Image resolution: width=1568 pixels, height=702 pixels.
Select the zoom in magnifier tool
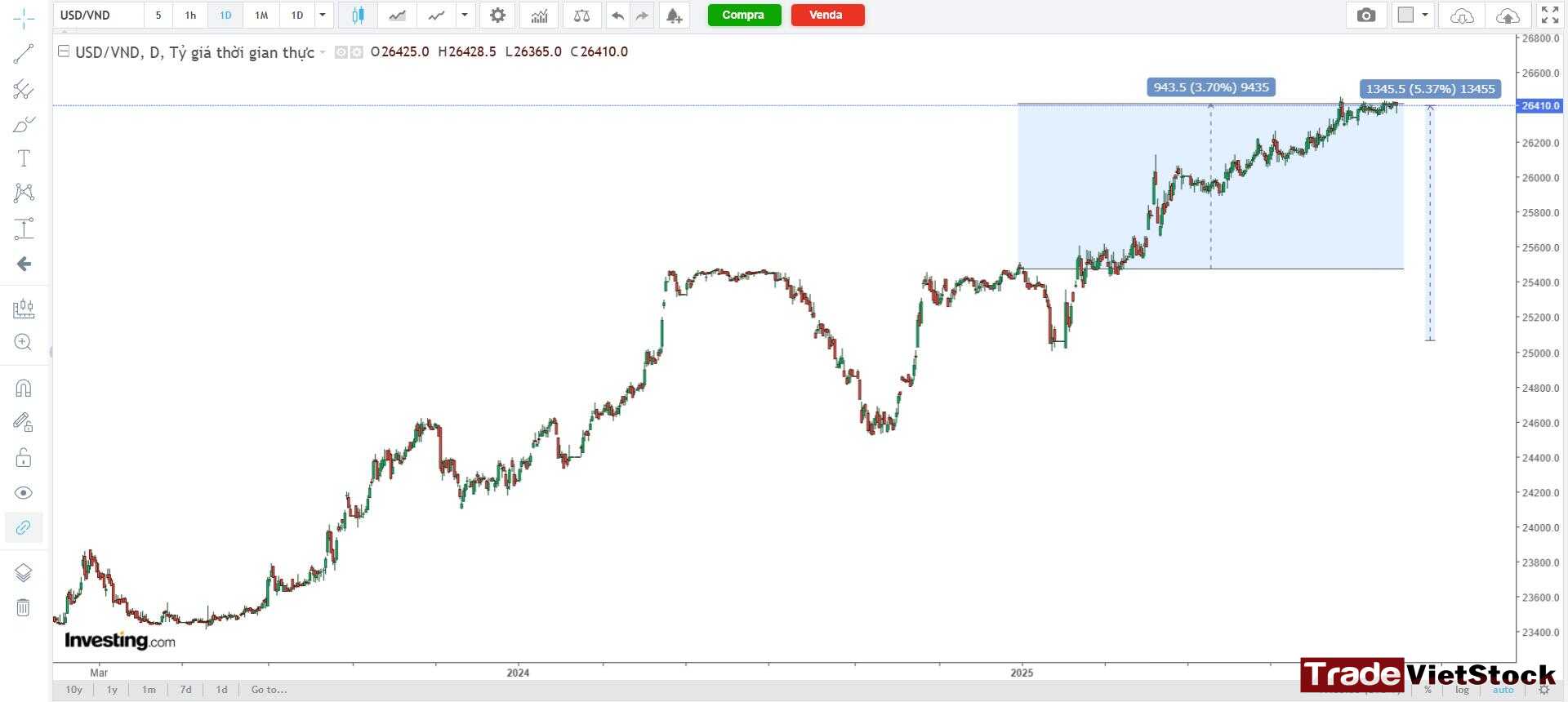(x=24, y=343)
